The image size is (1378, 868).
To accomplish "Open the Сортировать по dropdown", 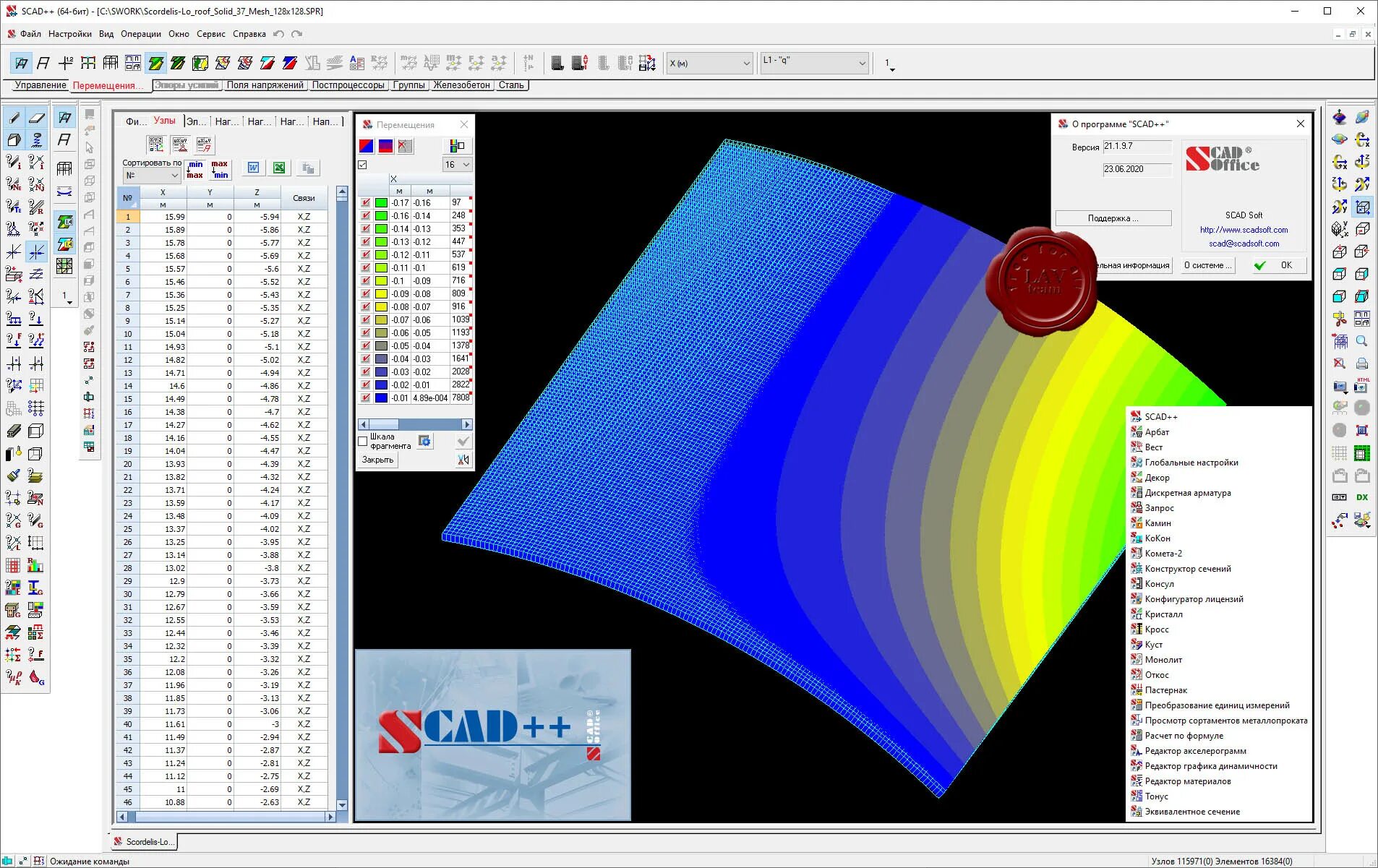I will click(151, 176).
